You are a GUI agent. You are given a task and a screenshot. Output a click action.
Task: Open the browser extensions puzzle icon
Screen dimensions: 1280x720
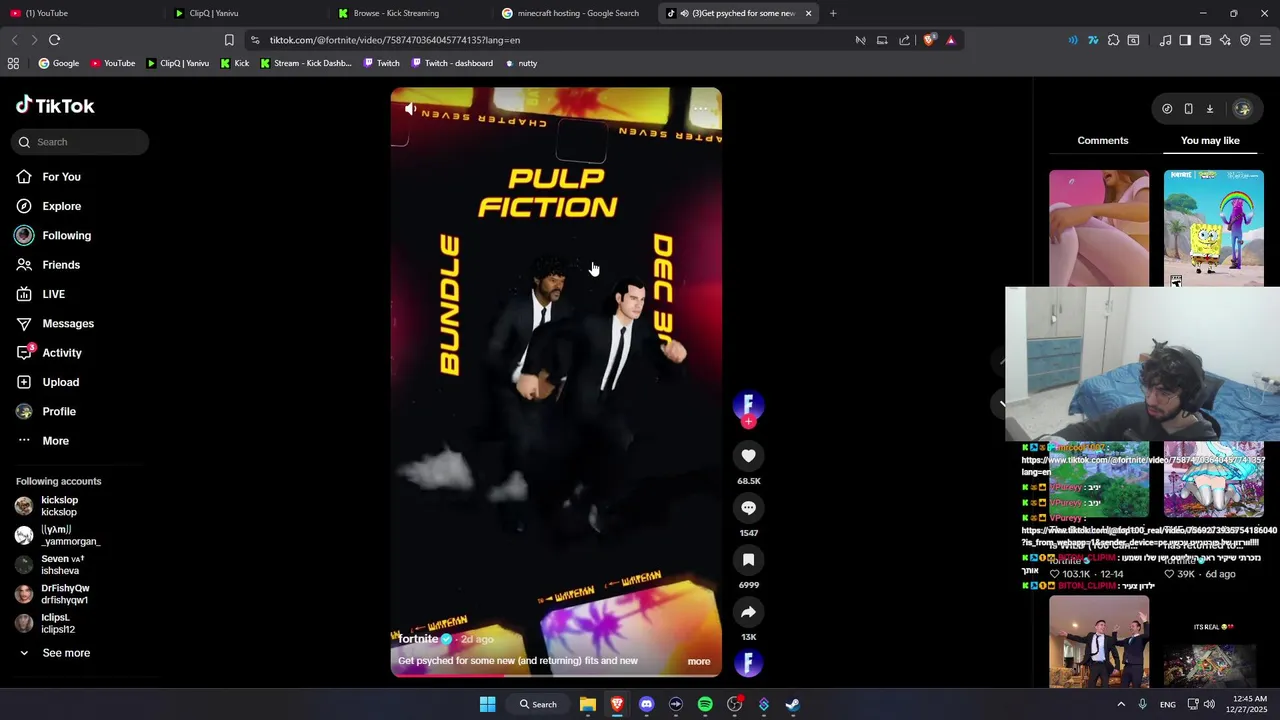(x=1113, y=40)
